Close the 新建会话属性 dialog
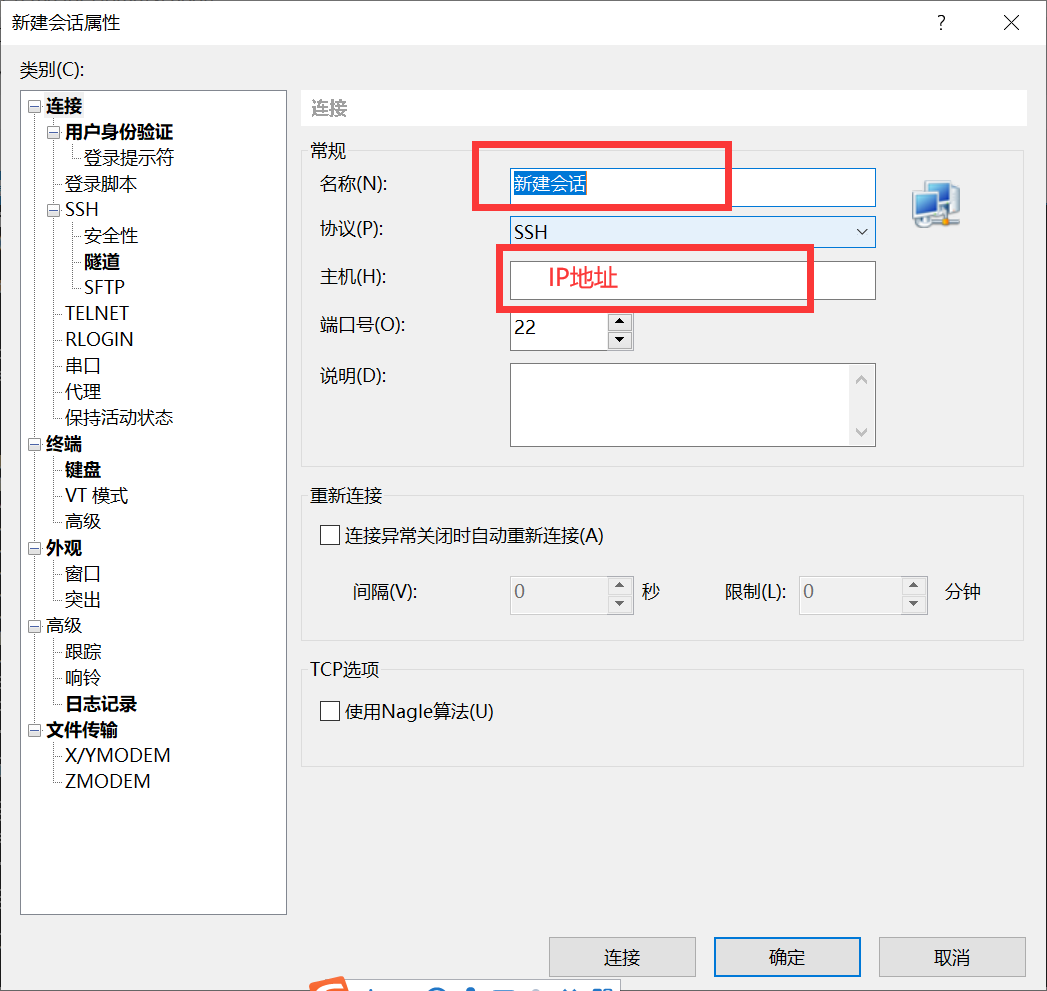1047x991 pixels. [1011, 23]
